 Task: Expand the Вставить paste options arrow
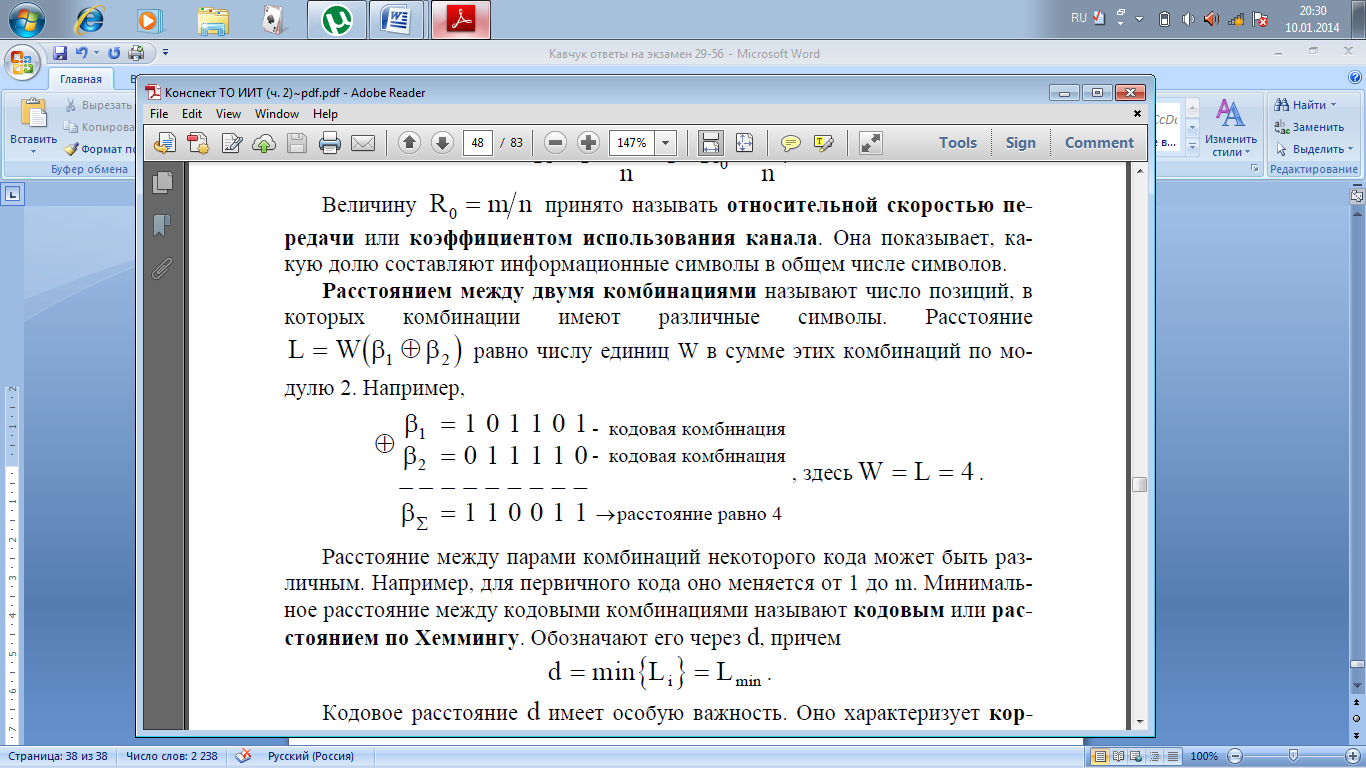tap(32, 152)
